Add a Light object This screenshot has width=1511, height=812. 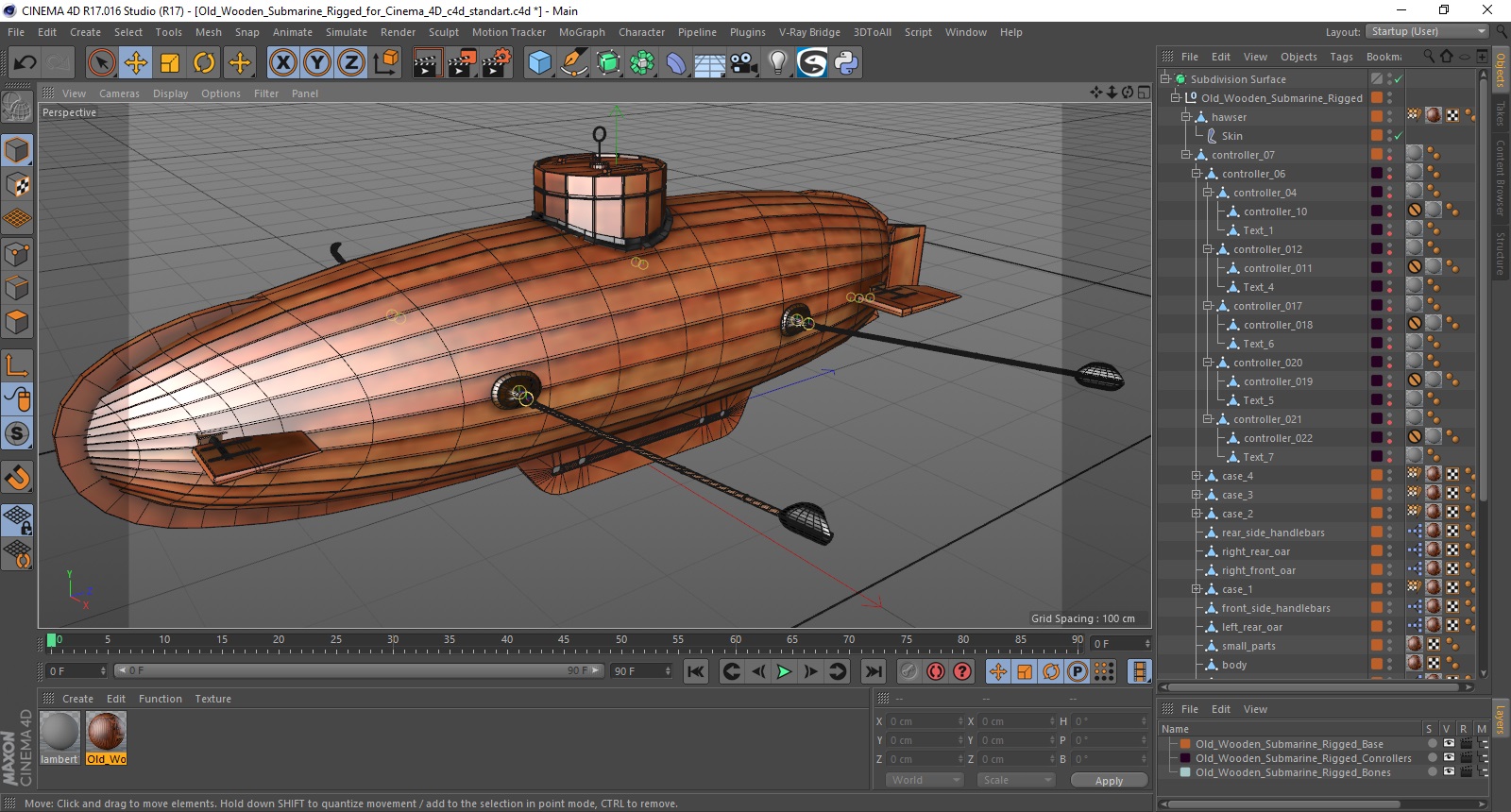(x=778, y=63)
